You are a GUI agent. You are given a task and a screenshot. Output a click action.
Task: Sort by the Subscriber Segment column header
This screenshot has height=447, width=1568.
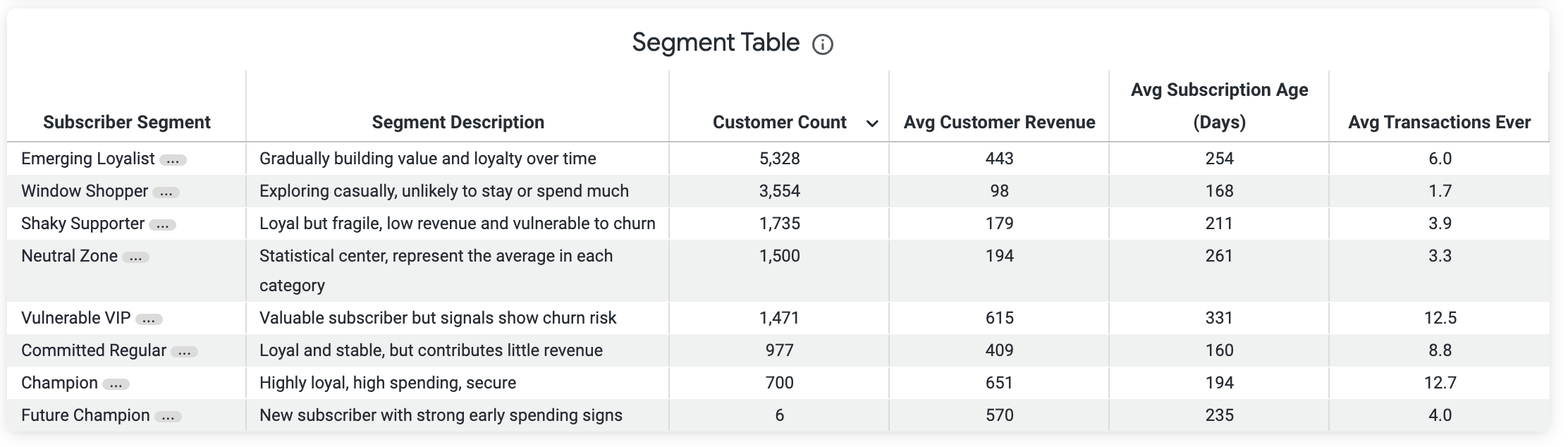[x=127, y=122]
